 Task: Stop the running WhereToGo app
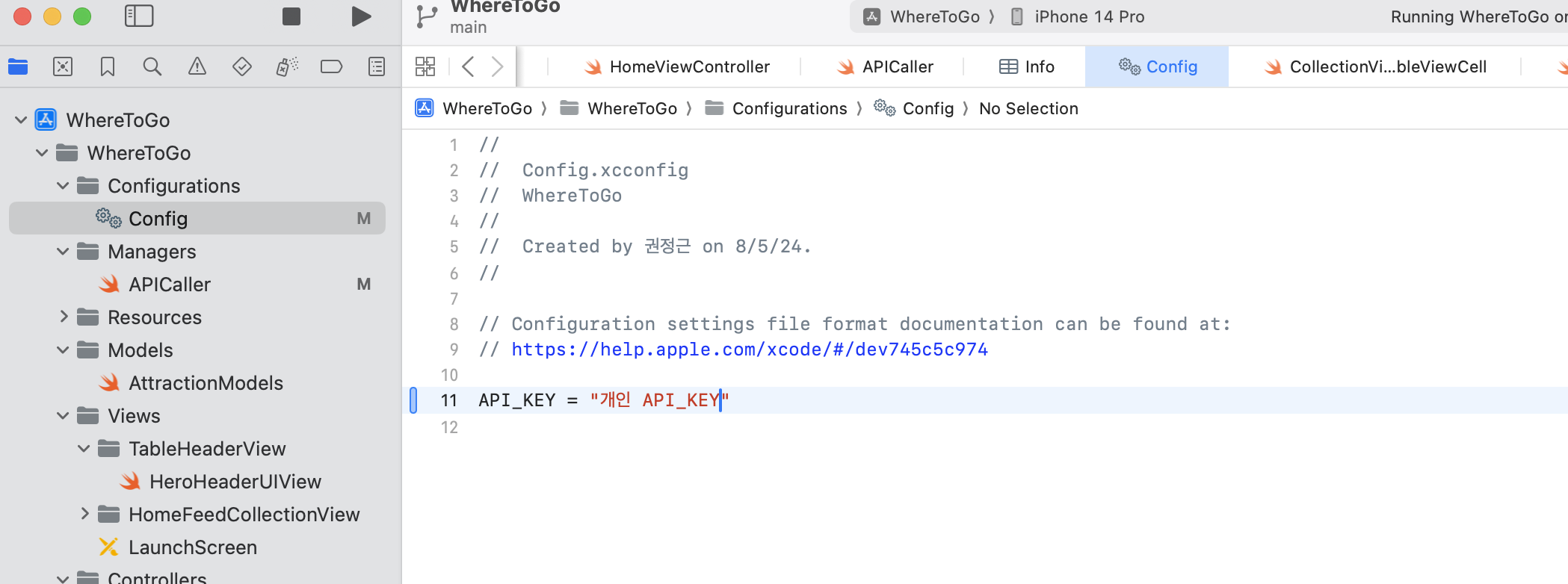[291, 16]
